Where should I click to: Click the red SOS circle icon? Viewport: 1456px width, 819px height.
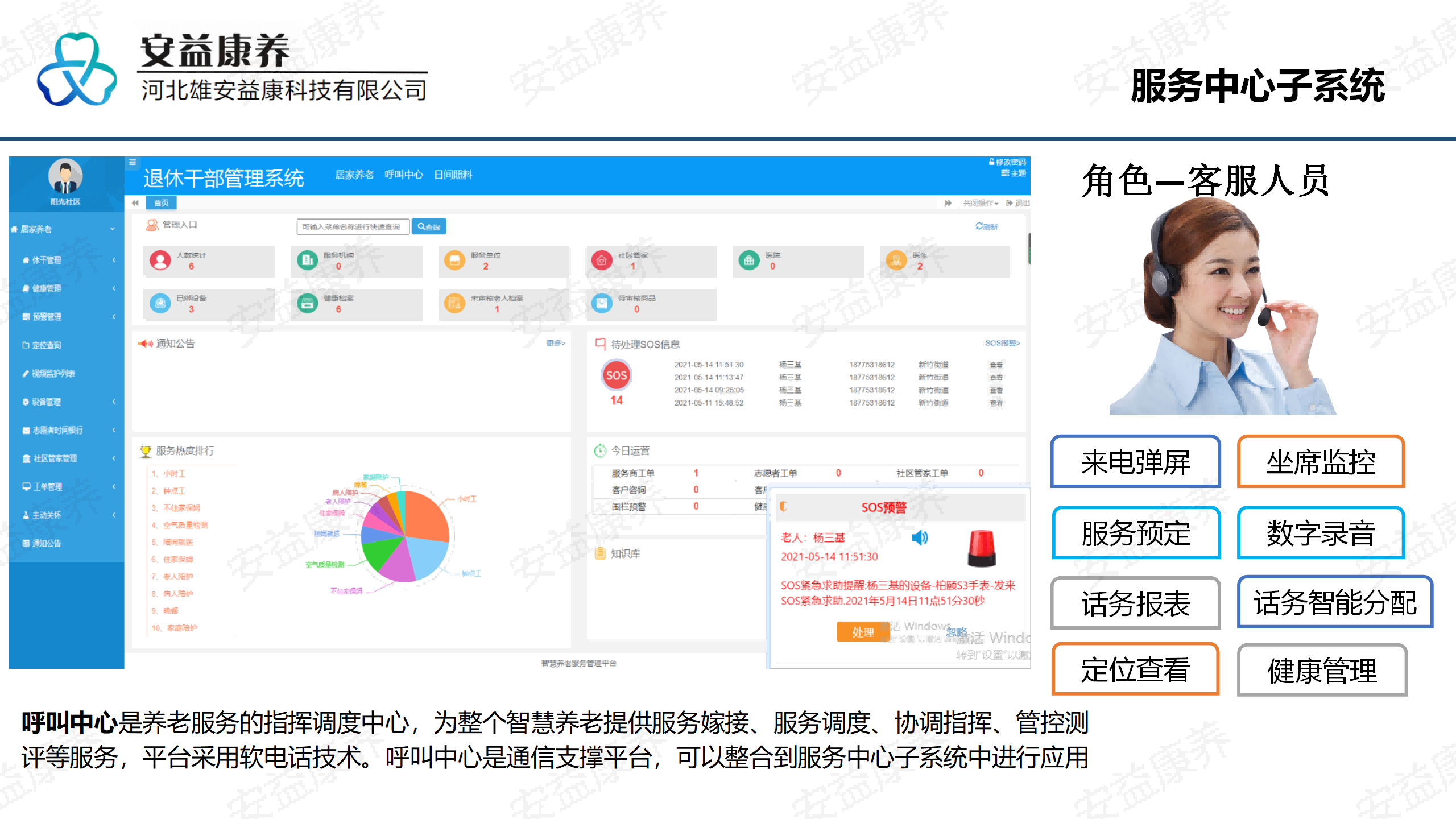click(x=617, y=375)
